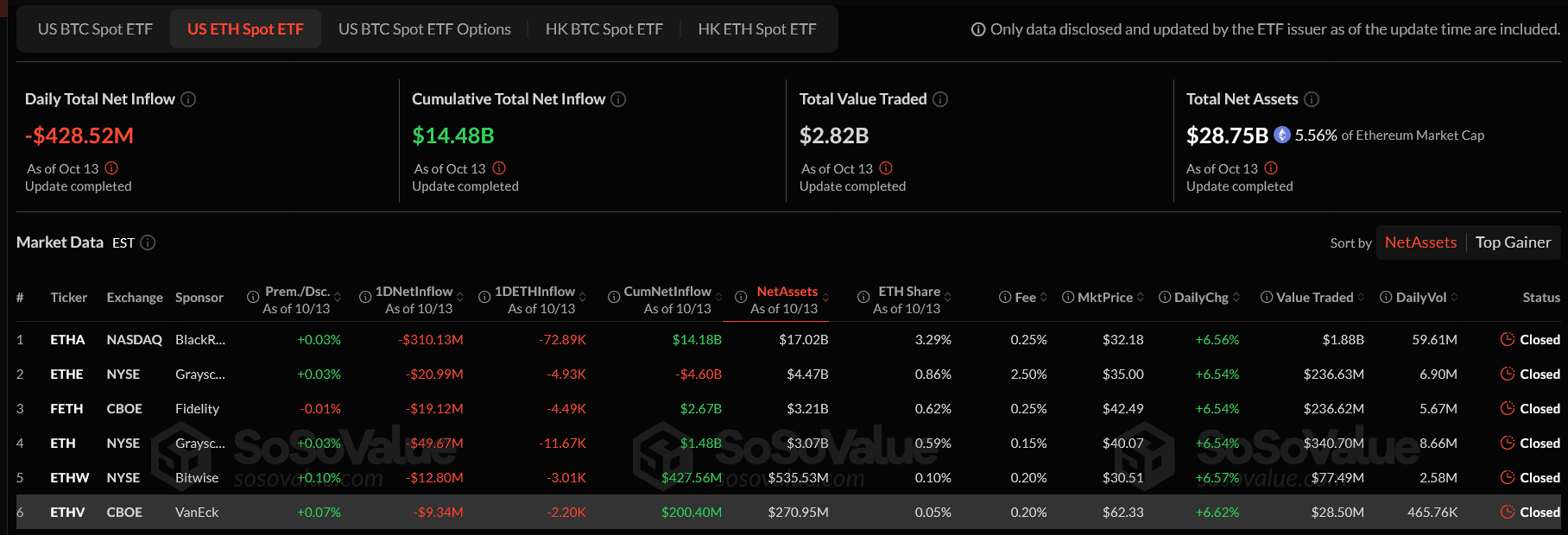Viewport: 1568px width, 535px height.
Task: Click red alert icon under Daily Total Net Inflow
Action: pyautogui.click(x=111, y=168)
